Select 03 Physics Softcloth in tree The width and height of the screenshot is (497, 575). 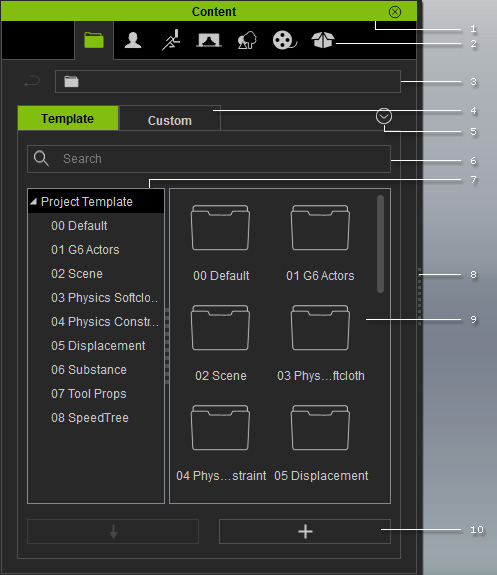point(105,298)
